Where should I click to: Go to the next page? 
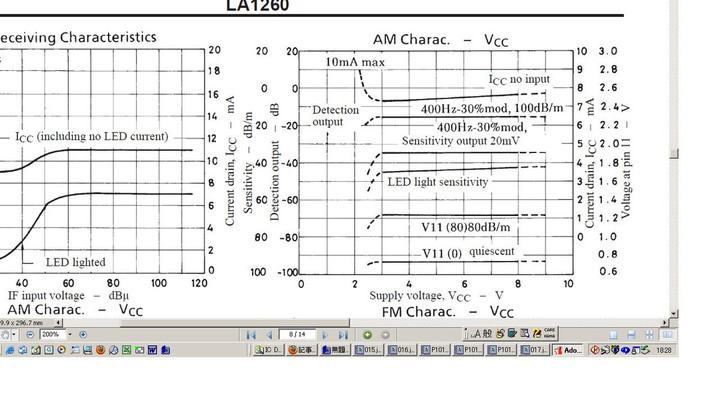pyautogui.click(x=326, y=334)
